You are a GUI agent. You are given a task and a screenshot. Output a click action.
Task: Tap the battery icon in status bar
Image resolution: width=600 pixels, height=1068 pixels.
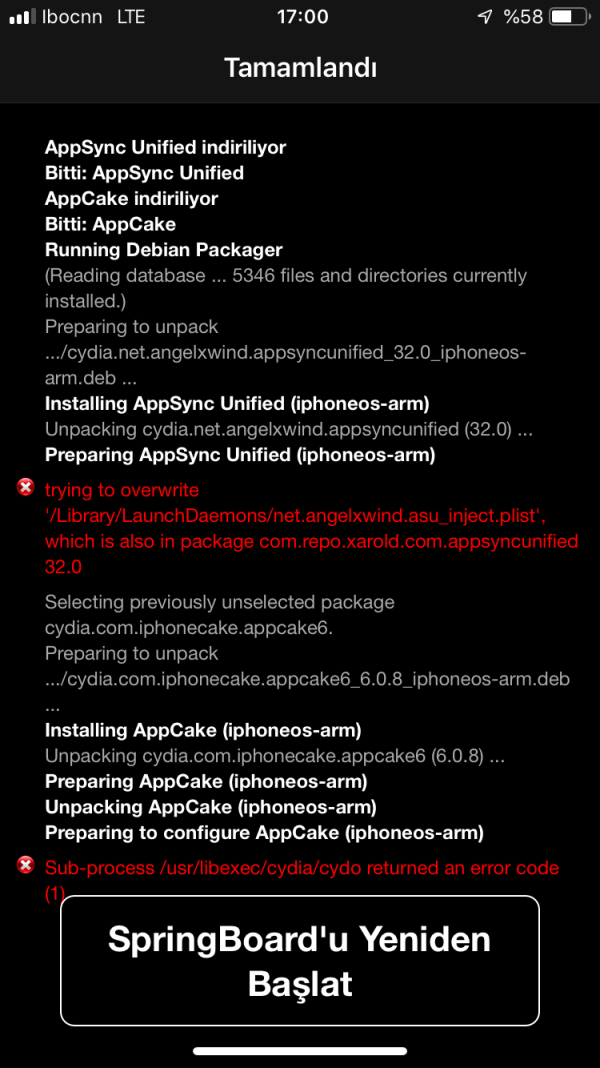tap(567, 17)
